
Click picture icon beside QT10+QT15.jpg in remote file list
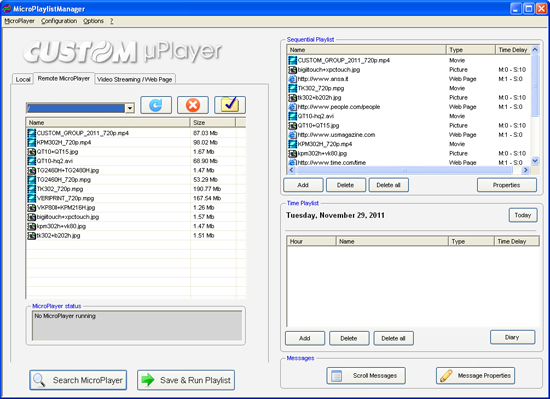(32, 152)
